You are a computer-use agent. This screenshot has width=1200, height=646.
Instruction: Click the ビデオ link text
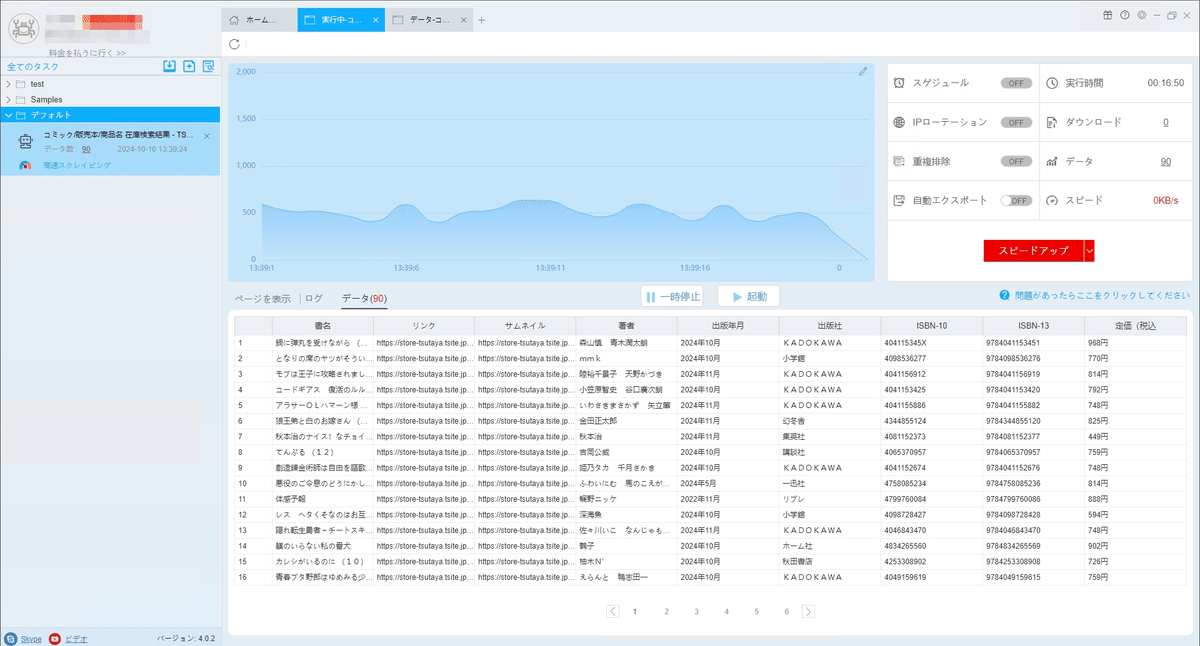pos(76,638)
